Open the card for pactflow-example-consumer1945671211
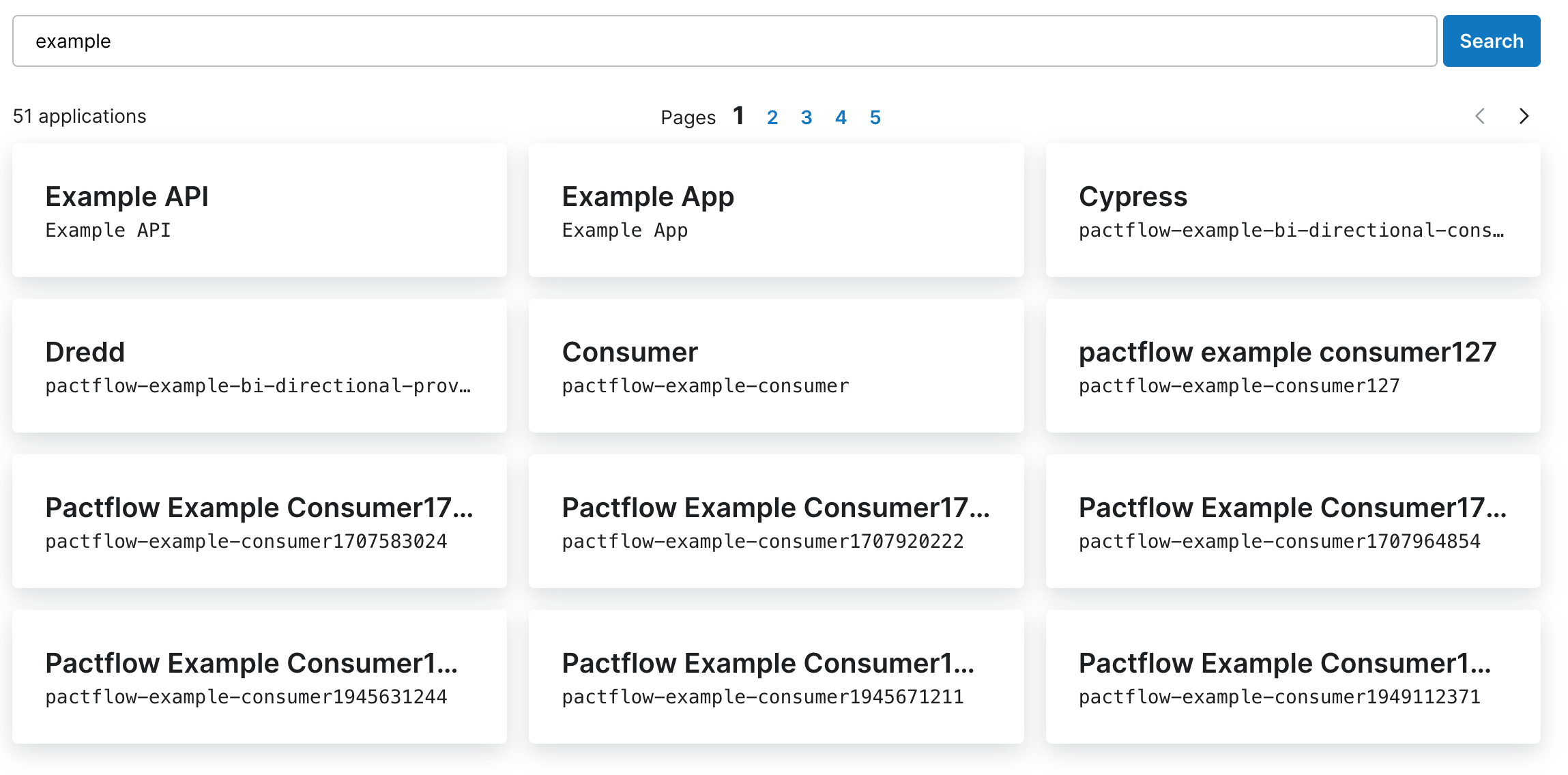This screenshot has width=1568, height=775. pyautogui.click(x=776, y=677)
